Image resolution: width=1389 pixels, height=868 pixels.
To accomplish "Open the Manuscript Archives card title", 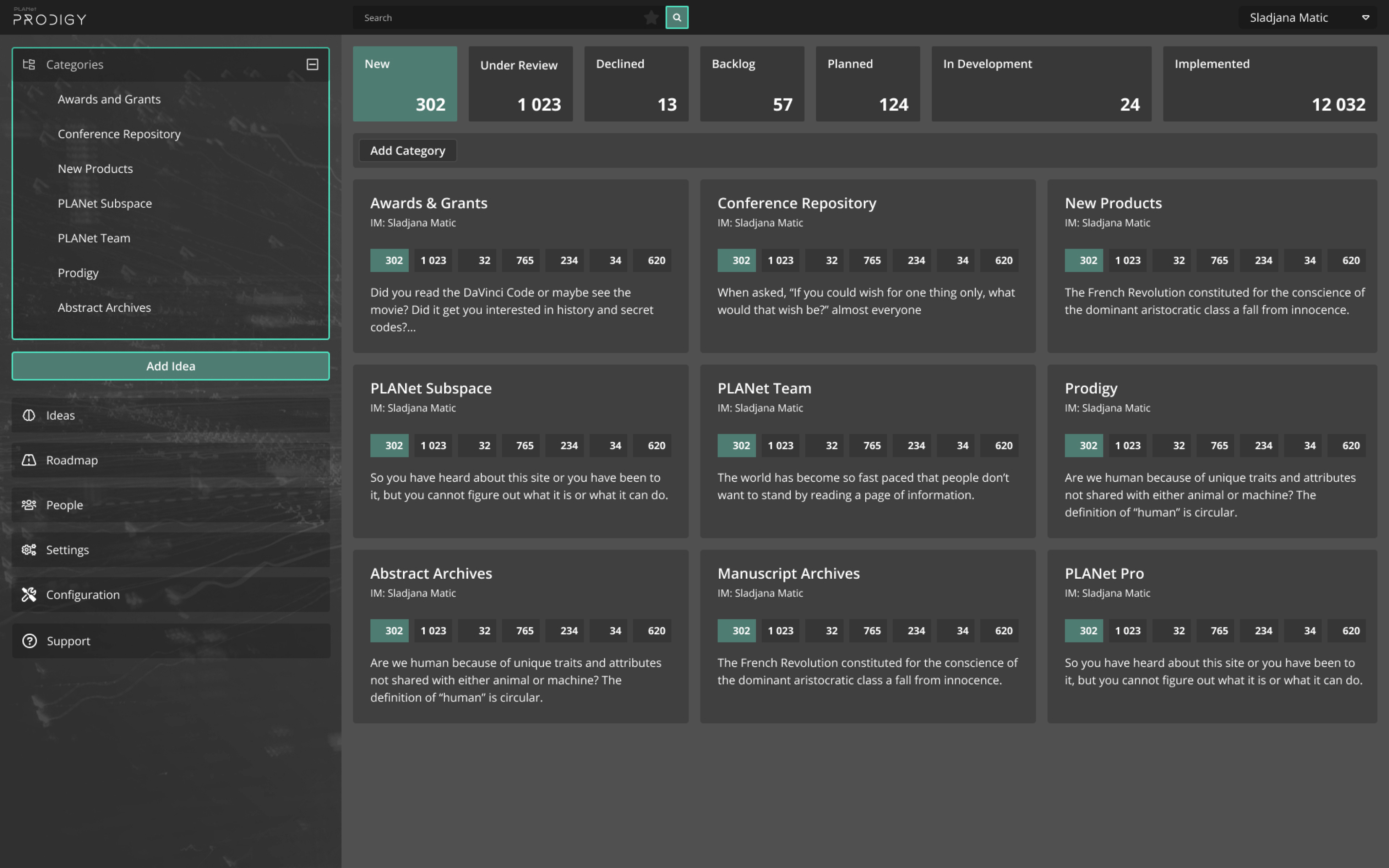I will pos(789,573).
